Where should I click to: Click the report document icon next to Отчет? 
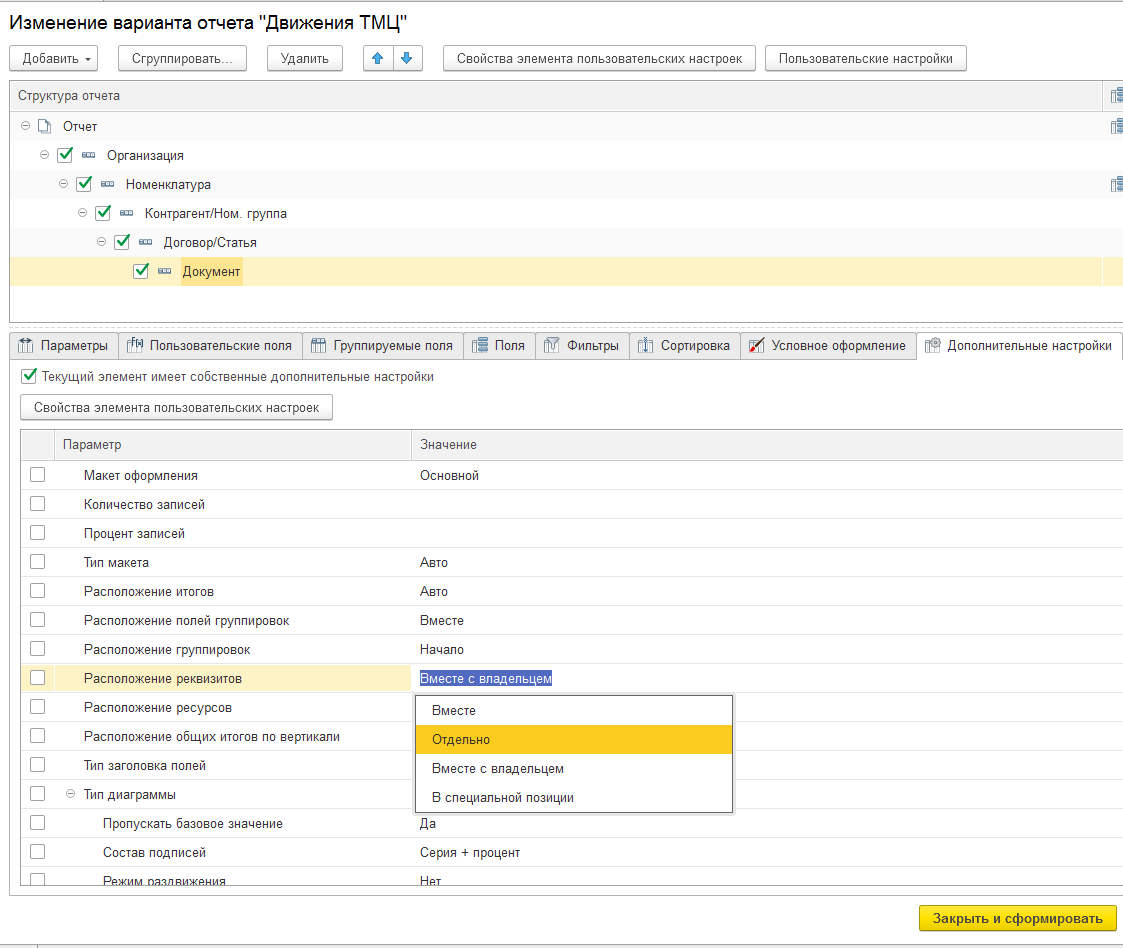coord(44,126)
